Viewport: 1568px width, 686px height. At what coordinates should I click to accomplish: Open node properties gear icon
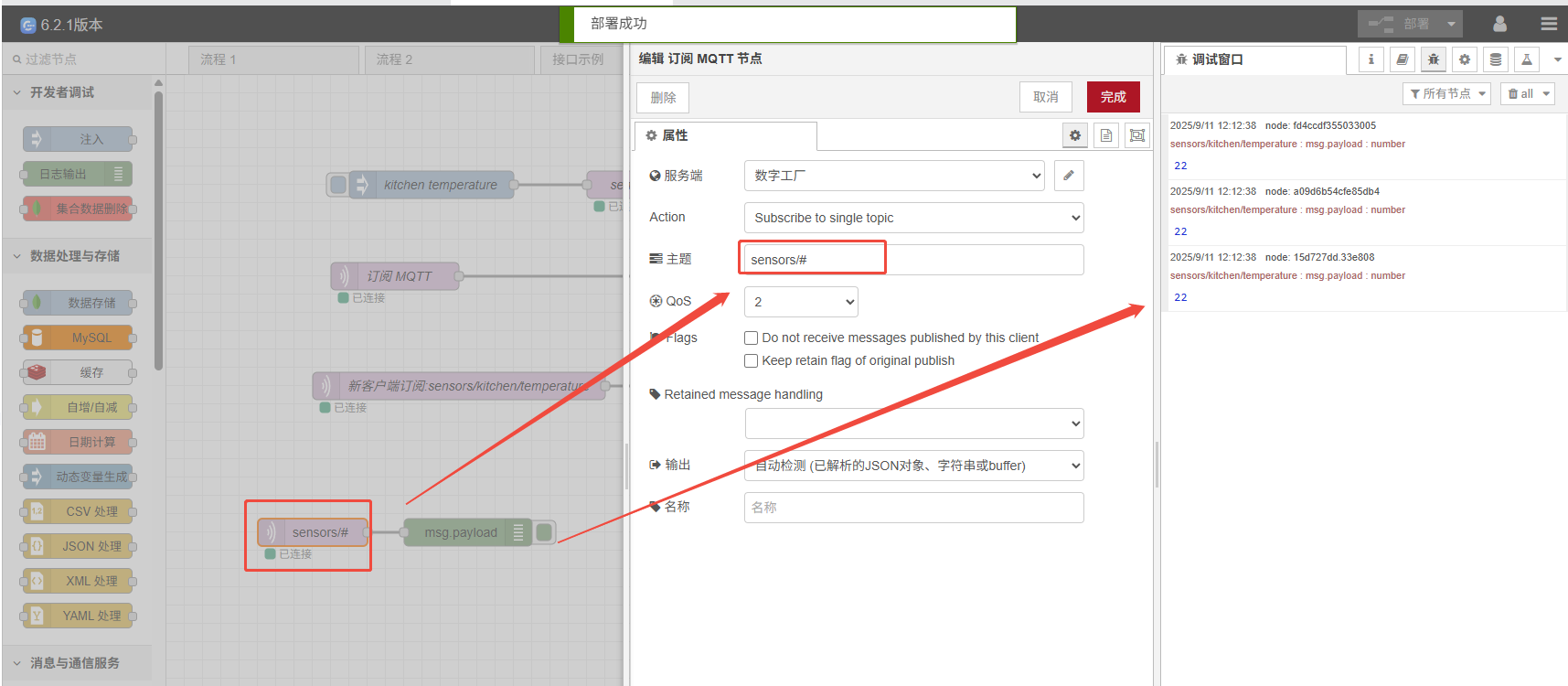[1075, 135]
